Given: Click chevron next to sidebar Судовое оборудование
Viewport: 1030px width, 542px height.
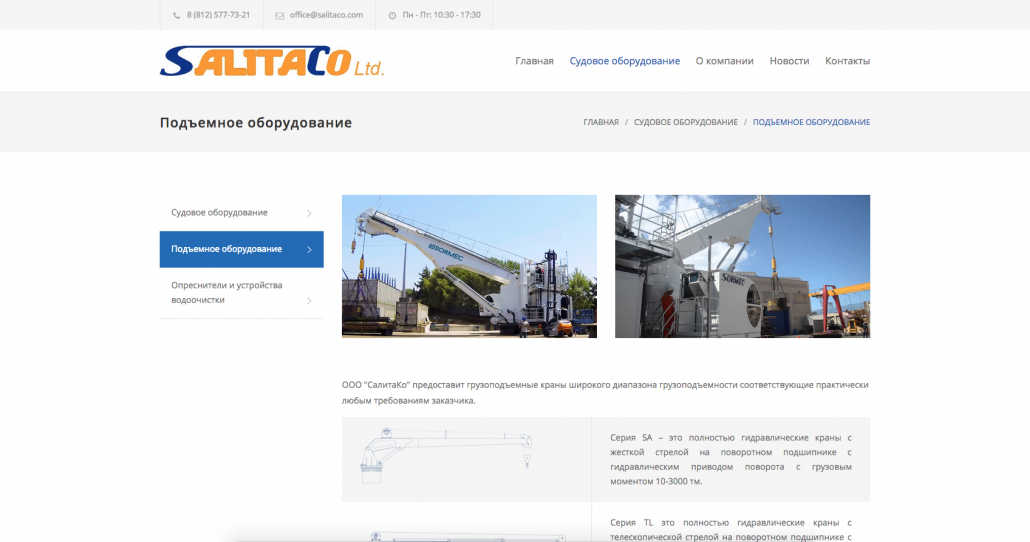Looking at the screenshot, I should coord(309,214).
